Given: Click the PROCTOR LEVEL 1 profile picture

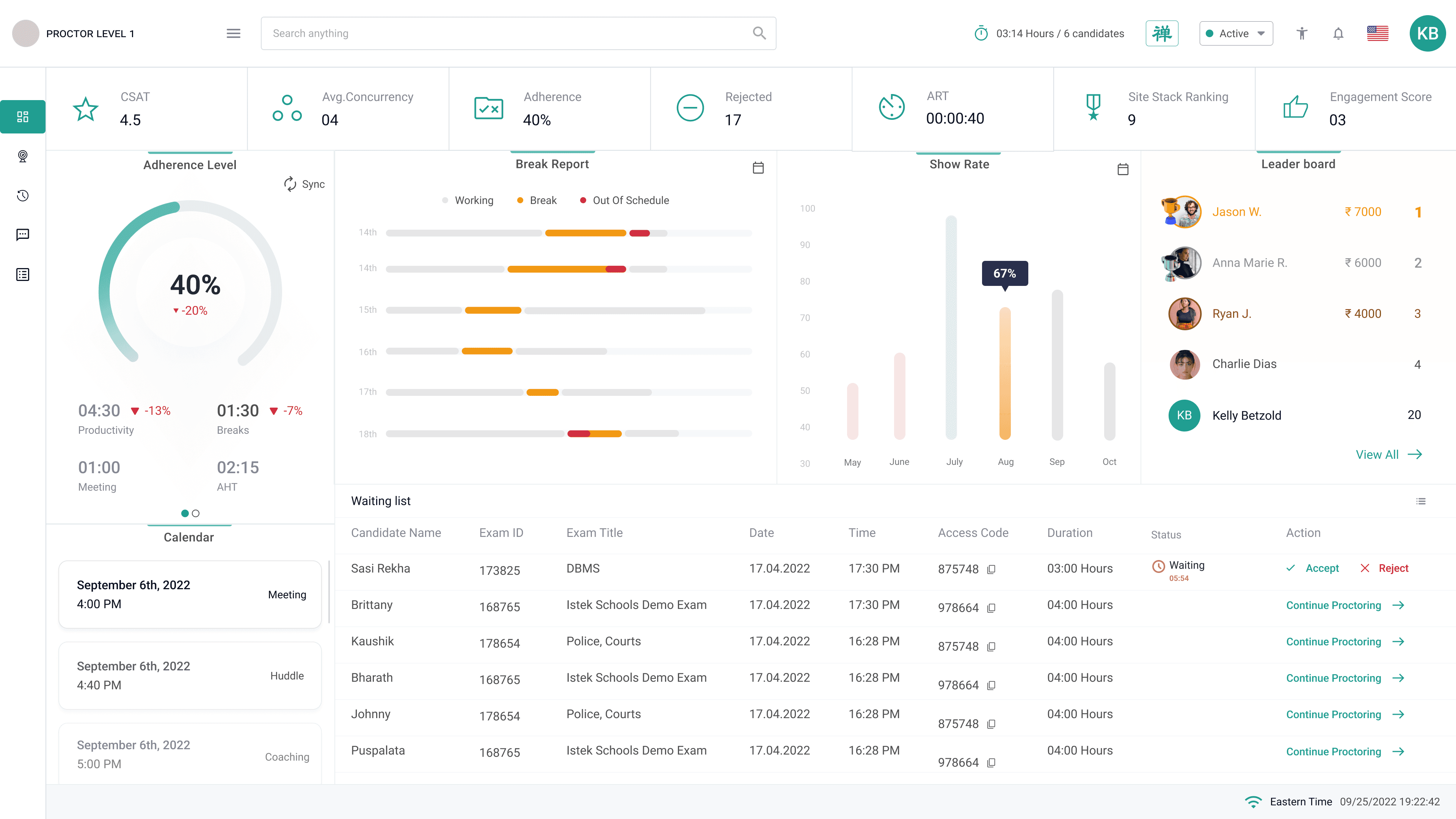Looking at the screenshot, I should coord(25,33).
